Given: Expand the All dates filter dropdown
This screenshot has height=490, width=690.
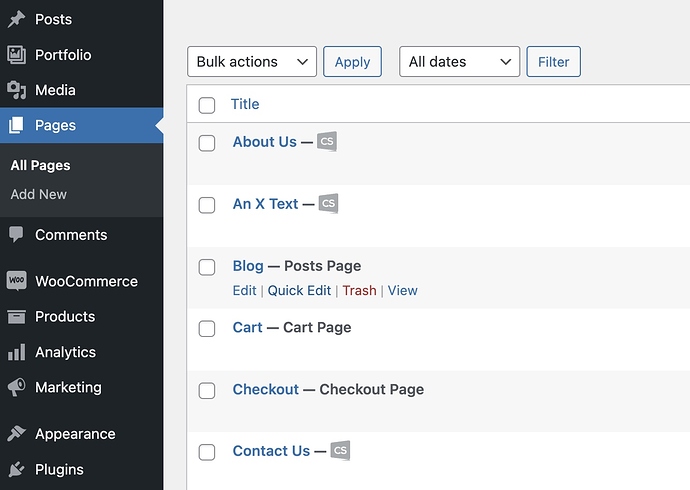Looking at the screenshot, I should tap(459, 62).
